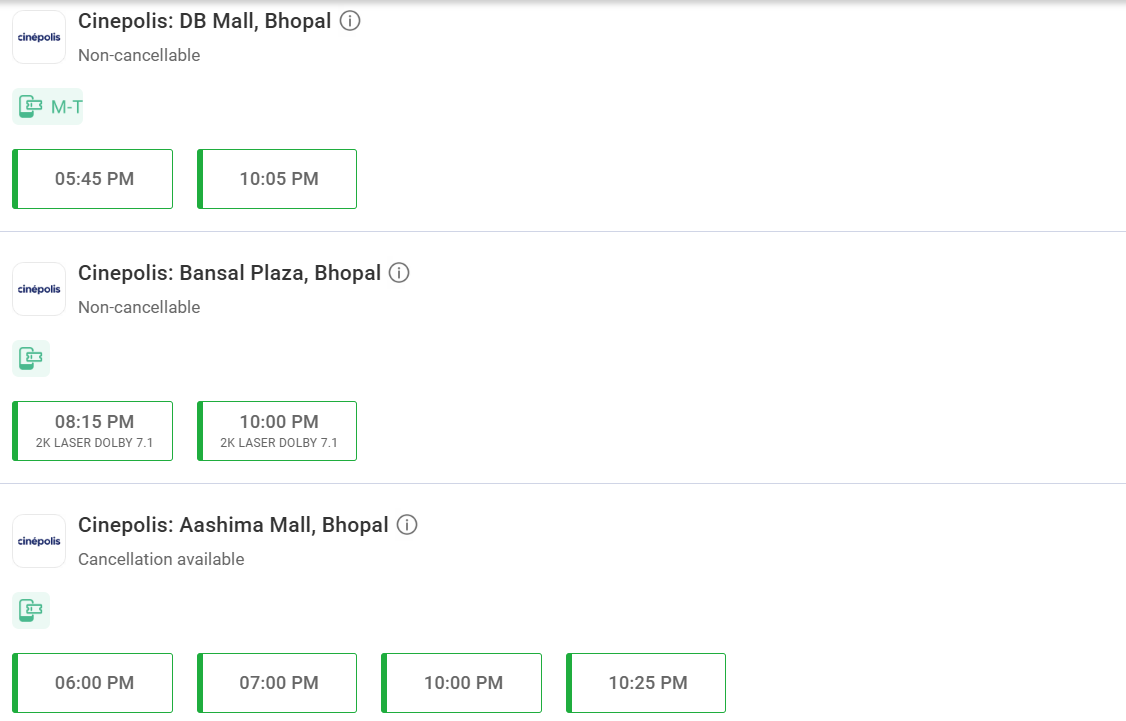The height and width of the screenshot is (721, 1126).
Task: Select the 07:00 PM show at Aashima Mall
Action: (277, 683)
